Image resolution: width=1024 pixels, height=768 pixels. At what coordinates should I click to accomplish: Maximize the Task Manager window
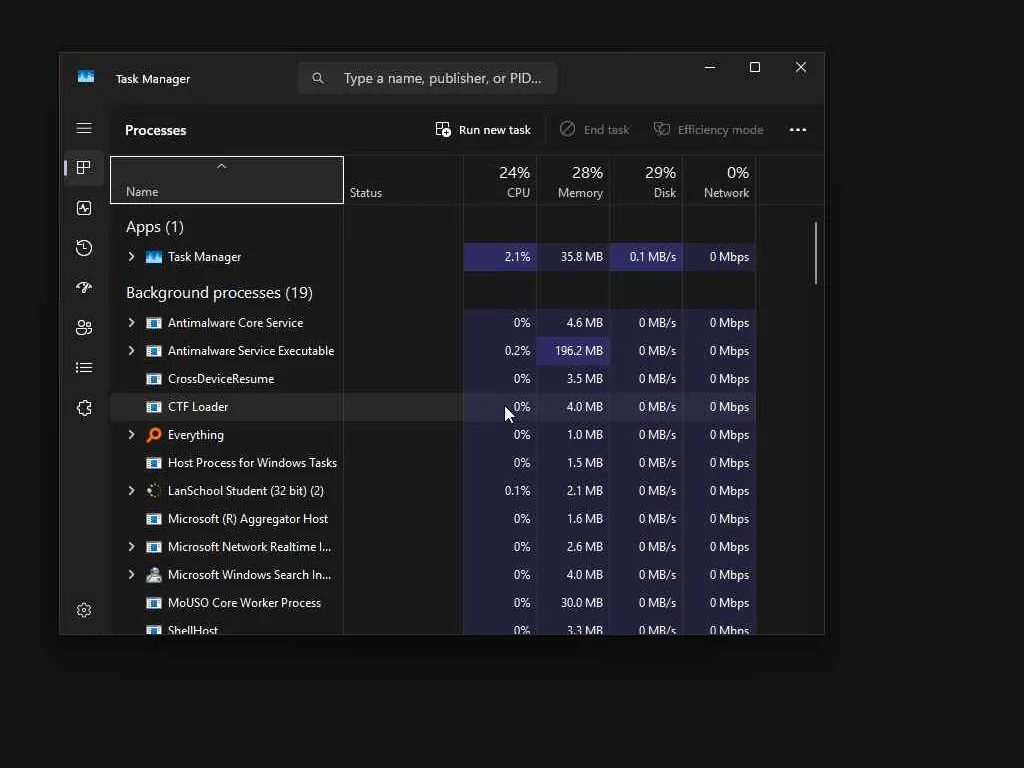pyautogui.click(x=755, y=67)
